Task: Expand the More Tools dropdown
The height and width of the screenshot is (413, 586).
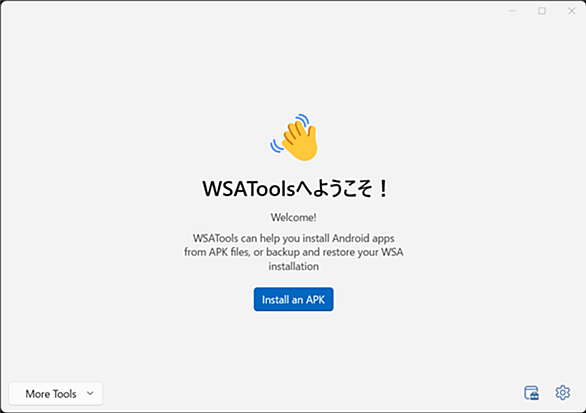Action: pyautogui.click(x=56, y=394)
